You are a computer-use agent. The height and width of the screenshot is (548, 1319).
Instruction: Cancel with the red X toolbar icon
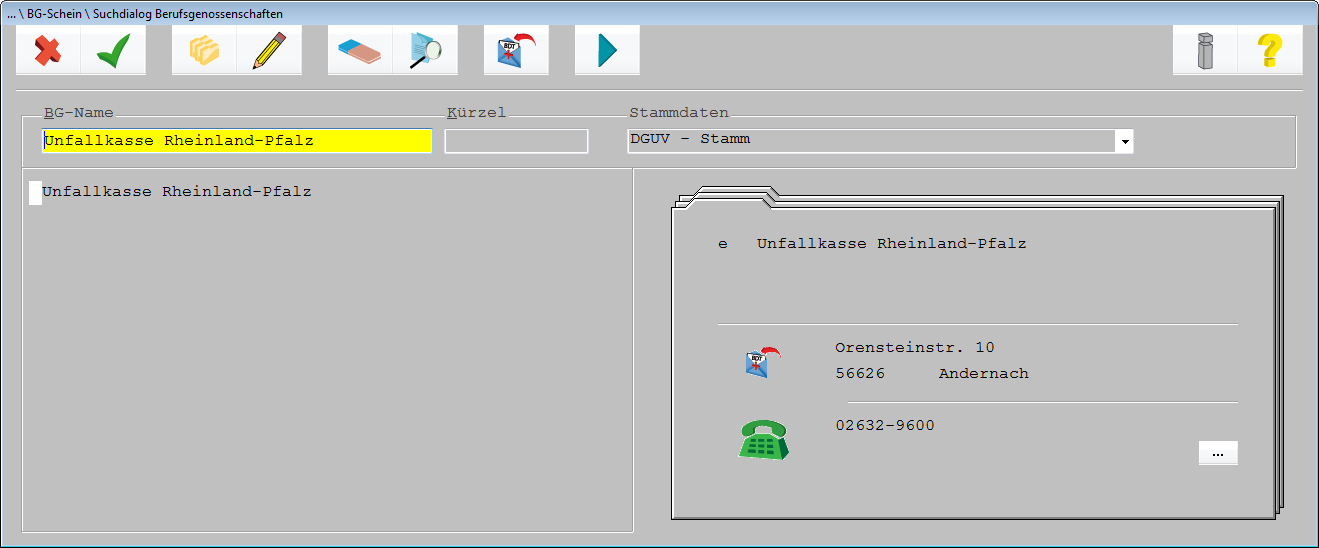tap(48, 50)
